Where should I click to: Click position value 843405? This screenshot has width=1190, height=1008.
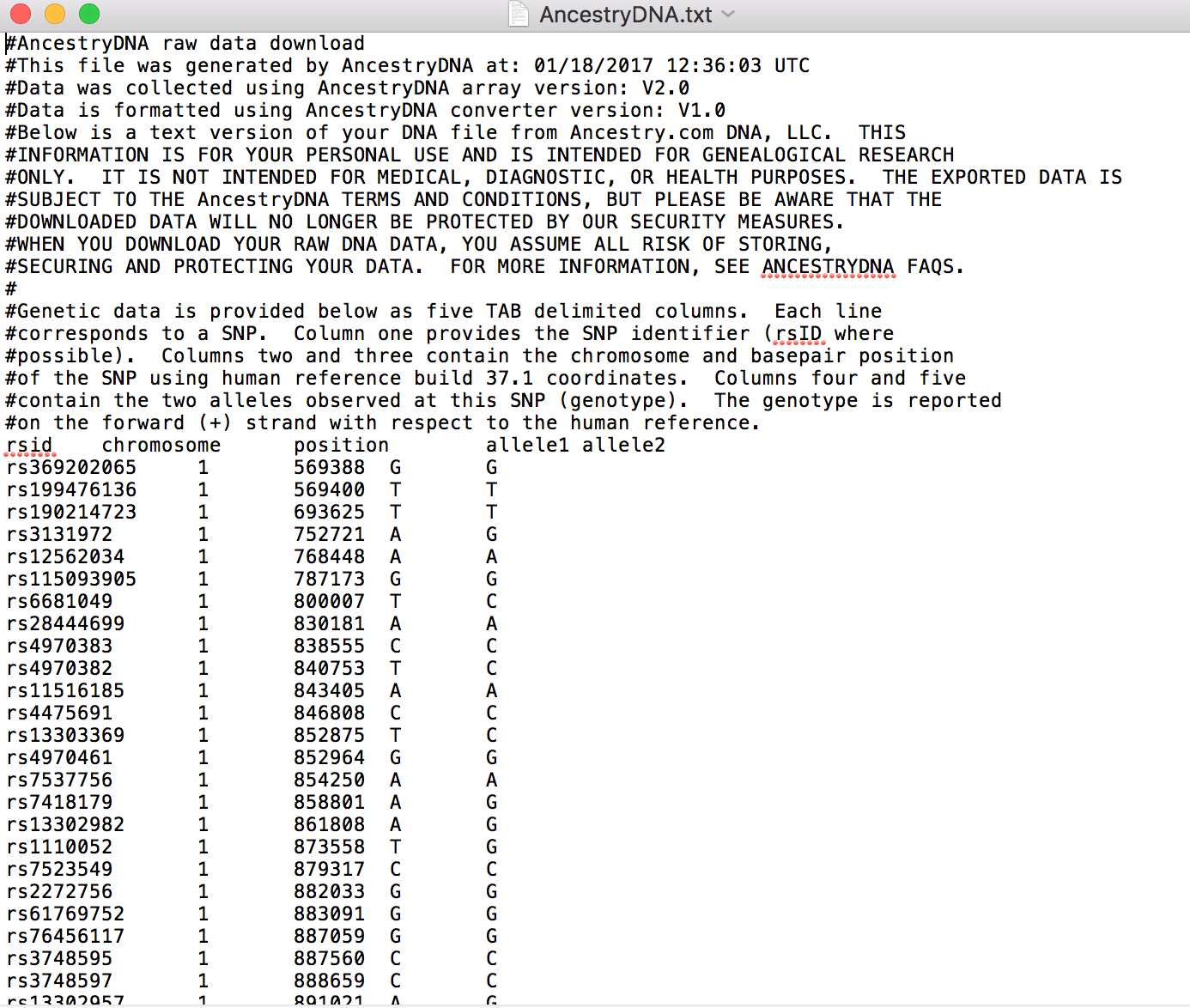(x=330, y=690)
